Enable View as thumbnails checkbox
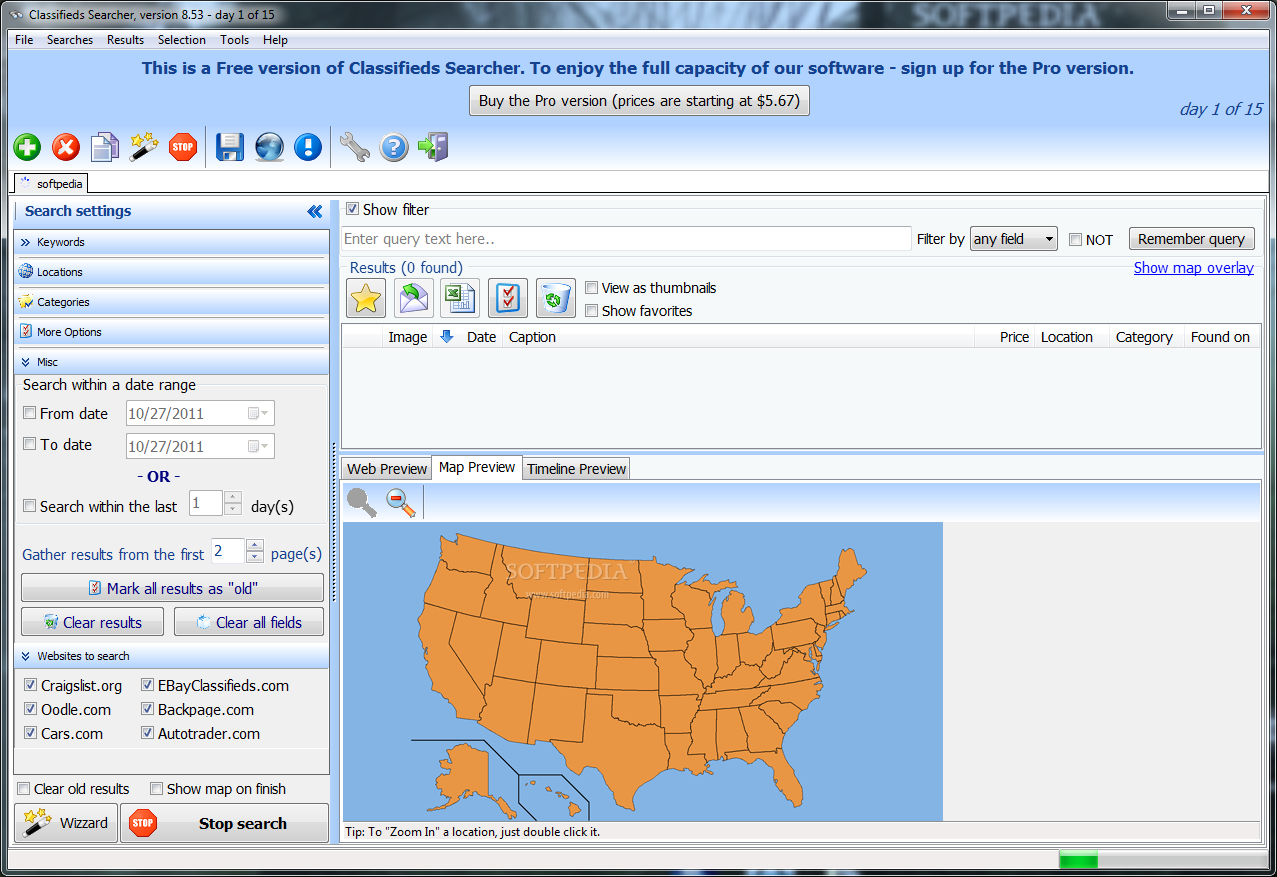The width and height of the screenshot is (1277, 877). 592,288
